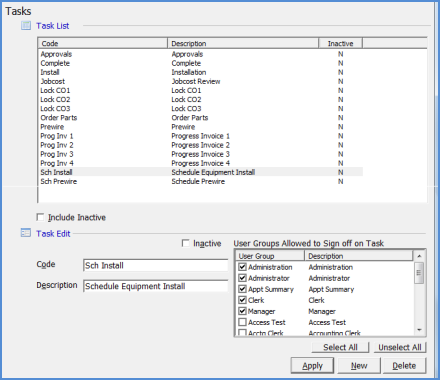This screenshot has width=440, height=380.
Task: Click the Select All button
Action: [340, 347]
